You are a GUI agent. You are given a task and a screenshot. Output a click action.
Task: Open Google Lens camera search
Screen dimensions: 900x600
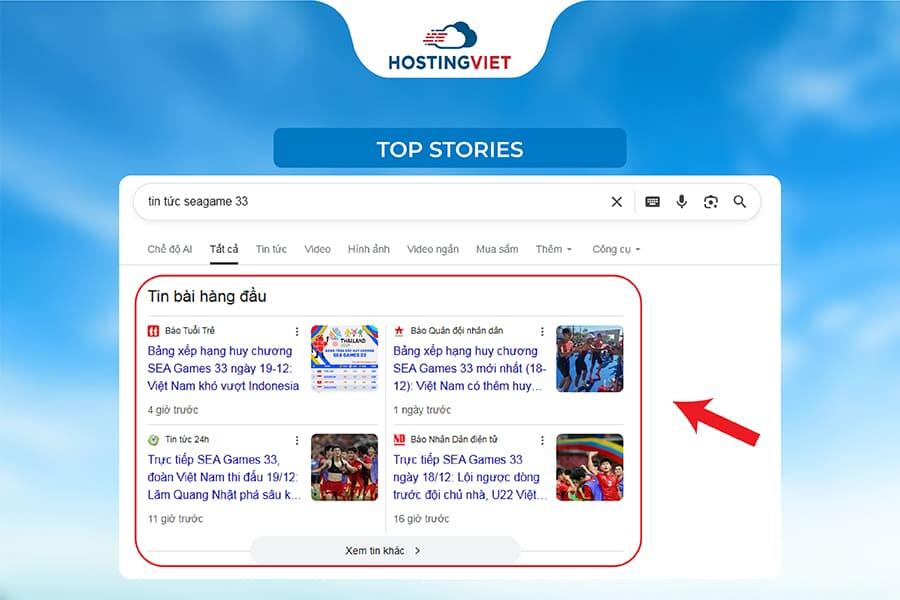point(710,202)
